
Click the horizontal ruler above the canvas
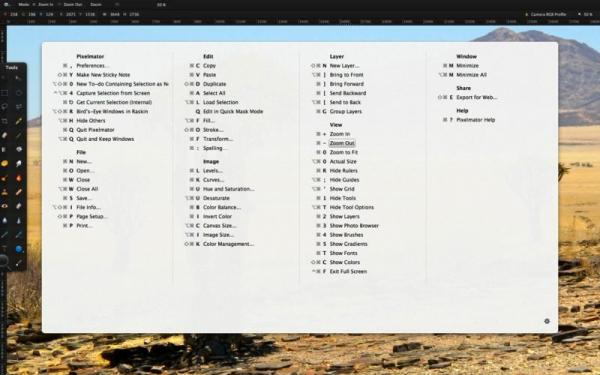303,22
